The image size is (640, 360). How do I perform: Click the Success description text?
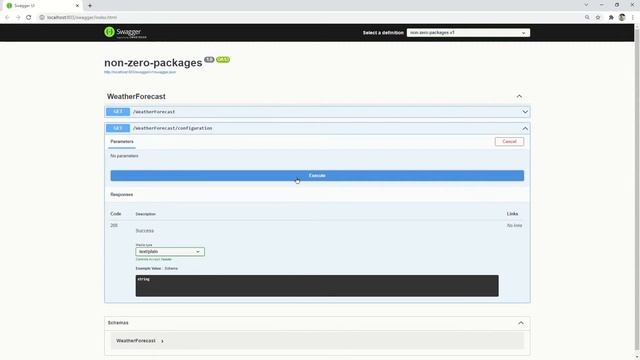click(x=145, y=231)
